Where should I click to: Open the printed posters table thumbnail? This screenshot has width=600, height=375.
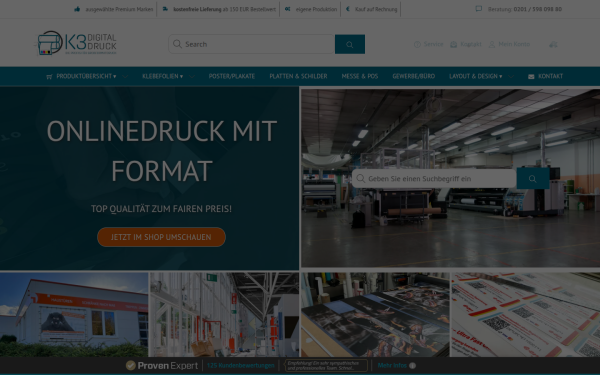375,315
